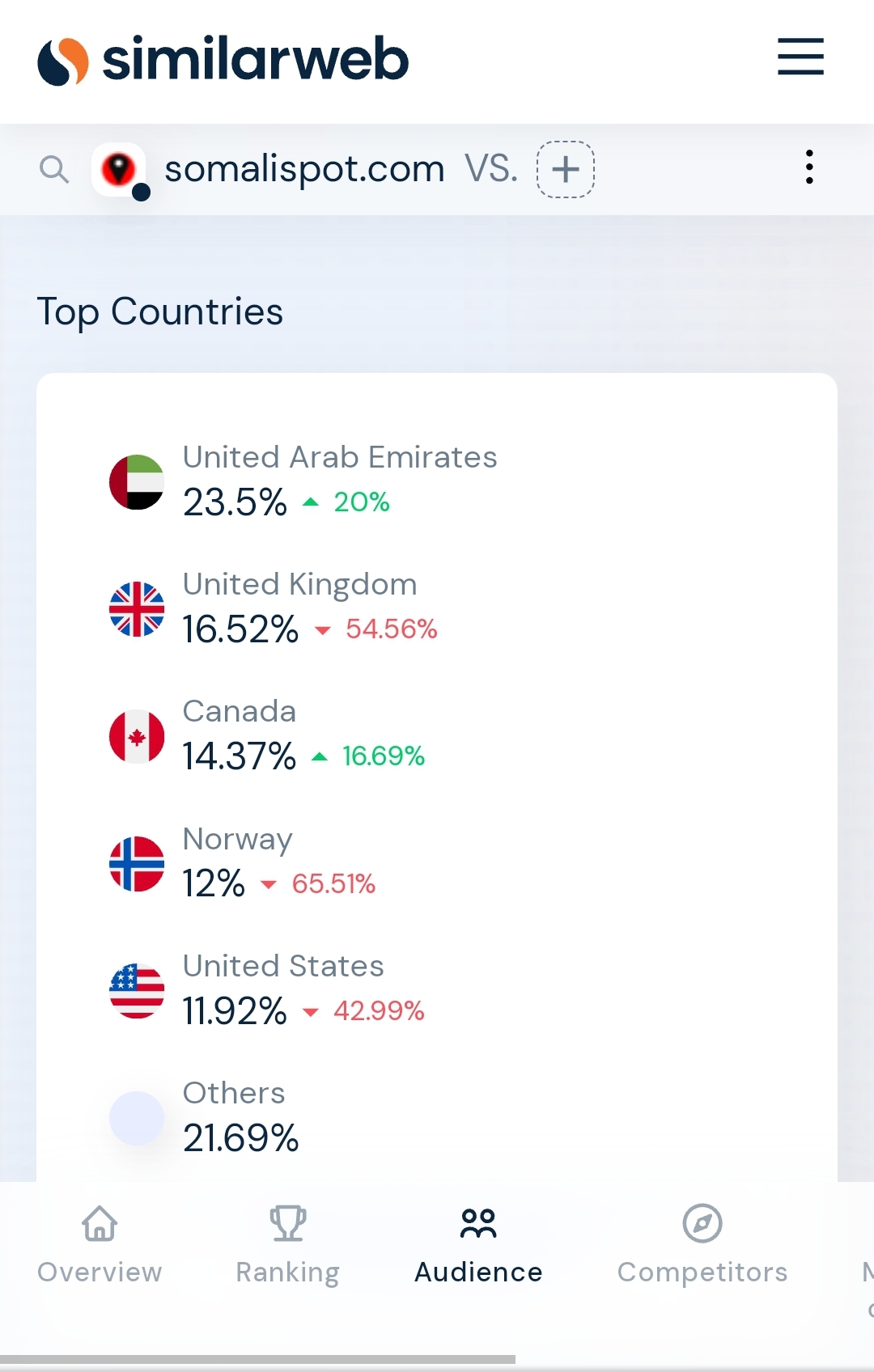
Task: Go to Similarweb logo homepage
Action: 223,60
